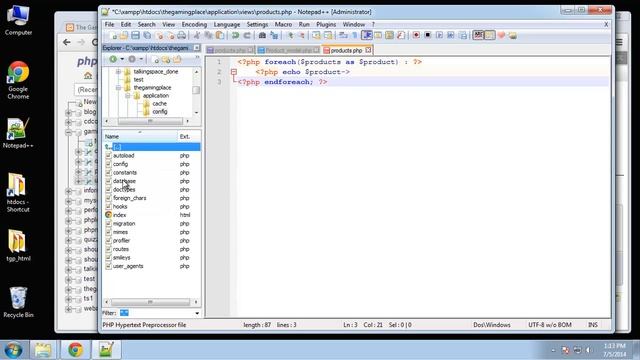The height and width of the screenshot is (360, 640).
Task: Collapse the code fold marker on line 2
Action: coord(233,72)
